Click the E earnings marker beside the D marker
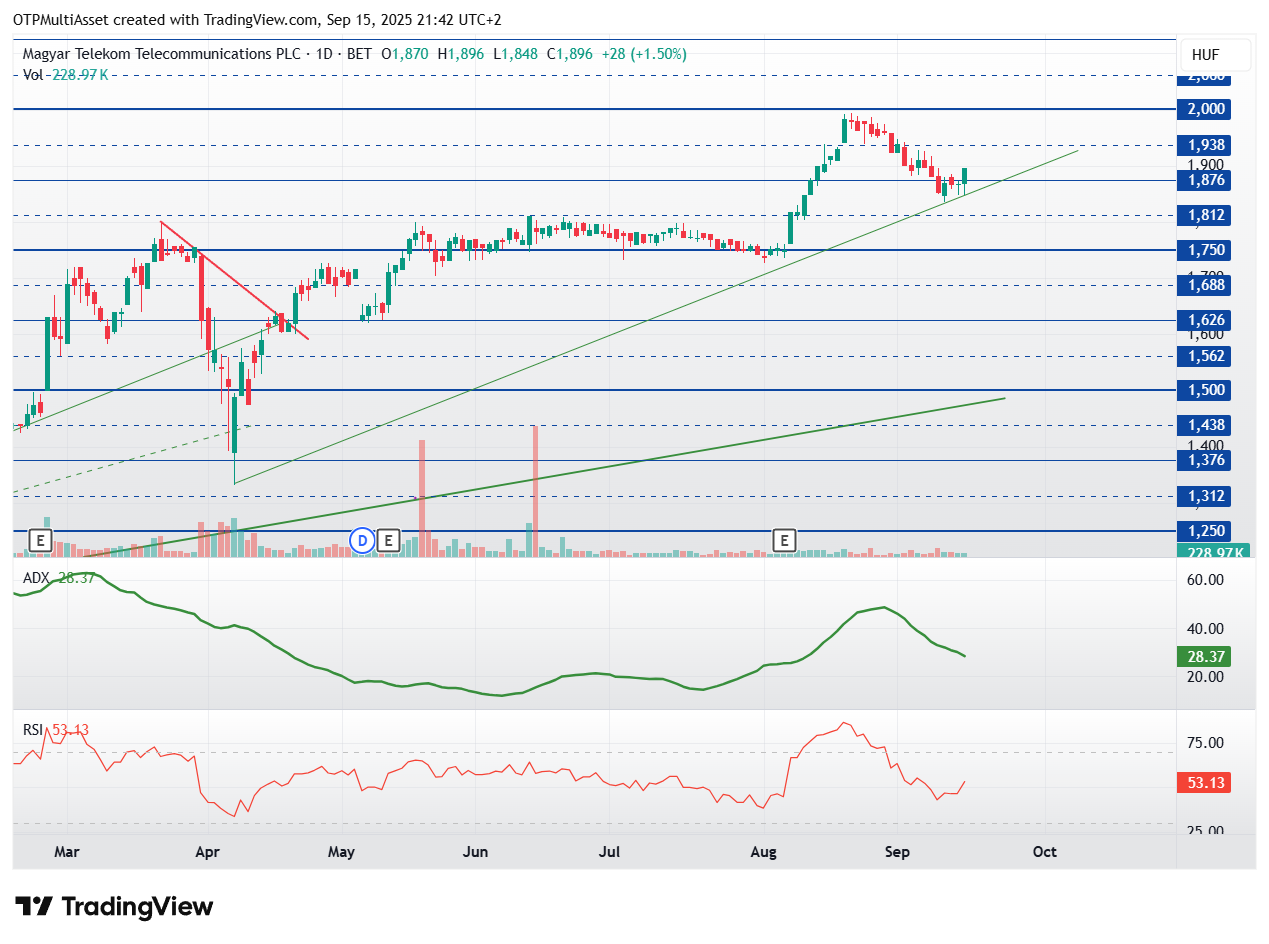This screenshot has height=944, width=1269. [x=388, y=541]
